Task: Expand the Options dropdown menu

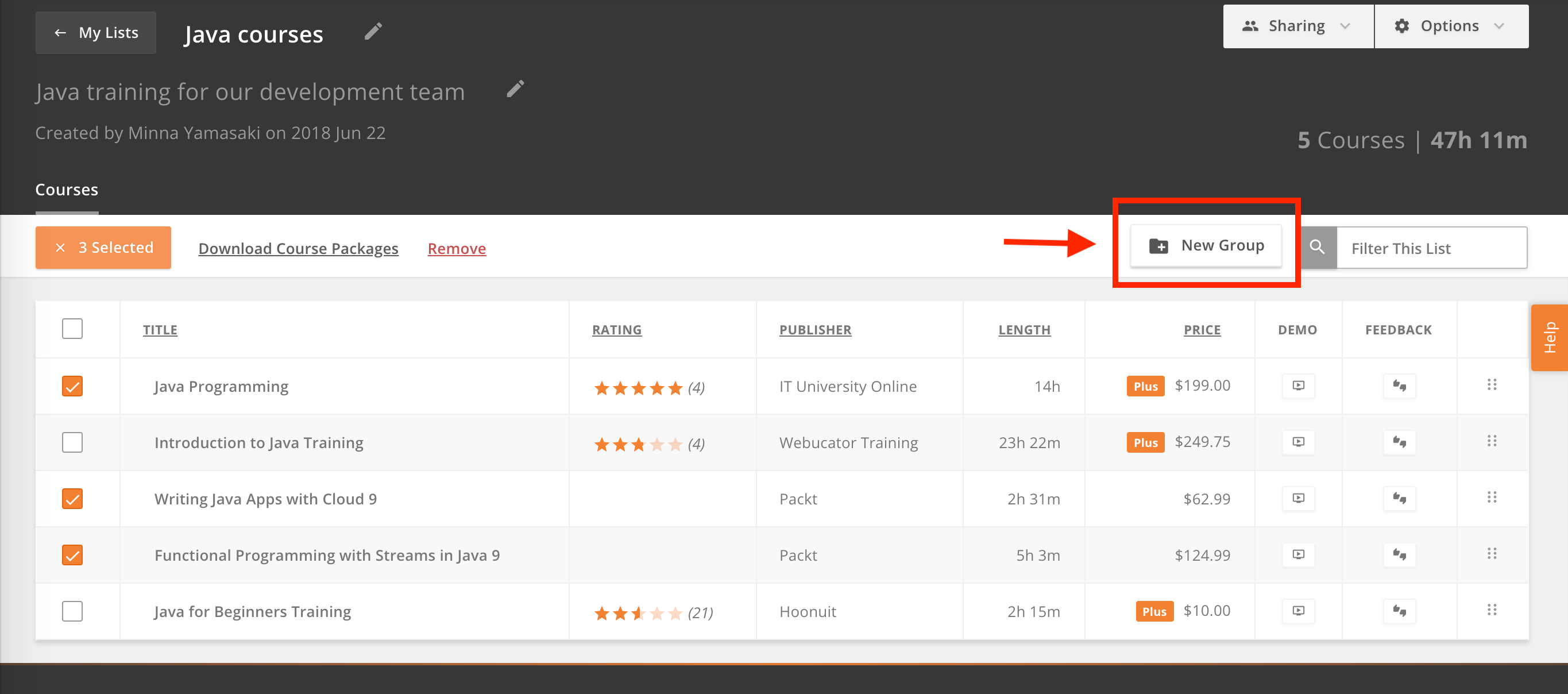Action: 1450,26
